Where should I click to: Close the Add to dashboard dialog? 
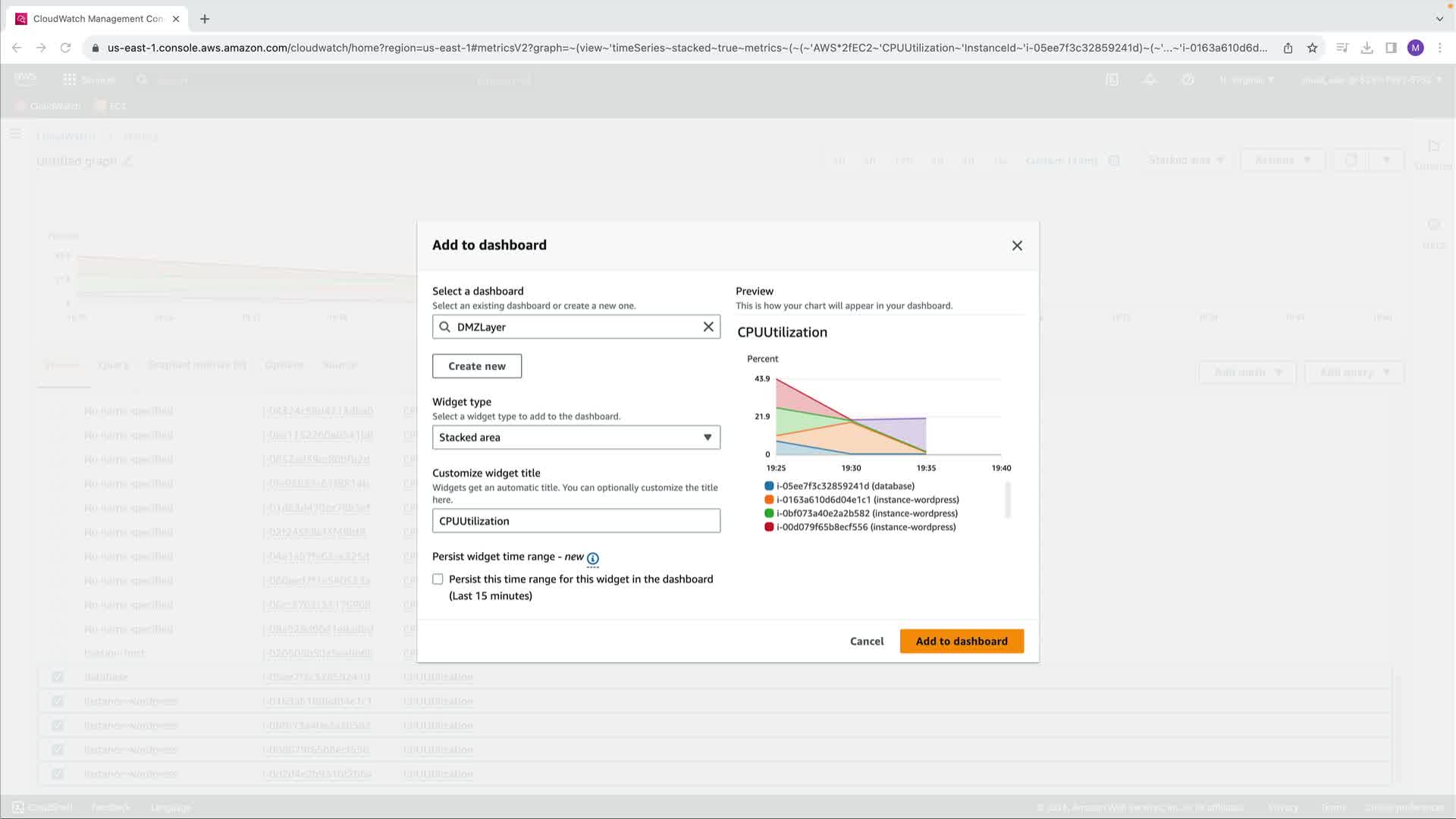pos(1017,246)
